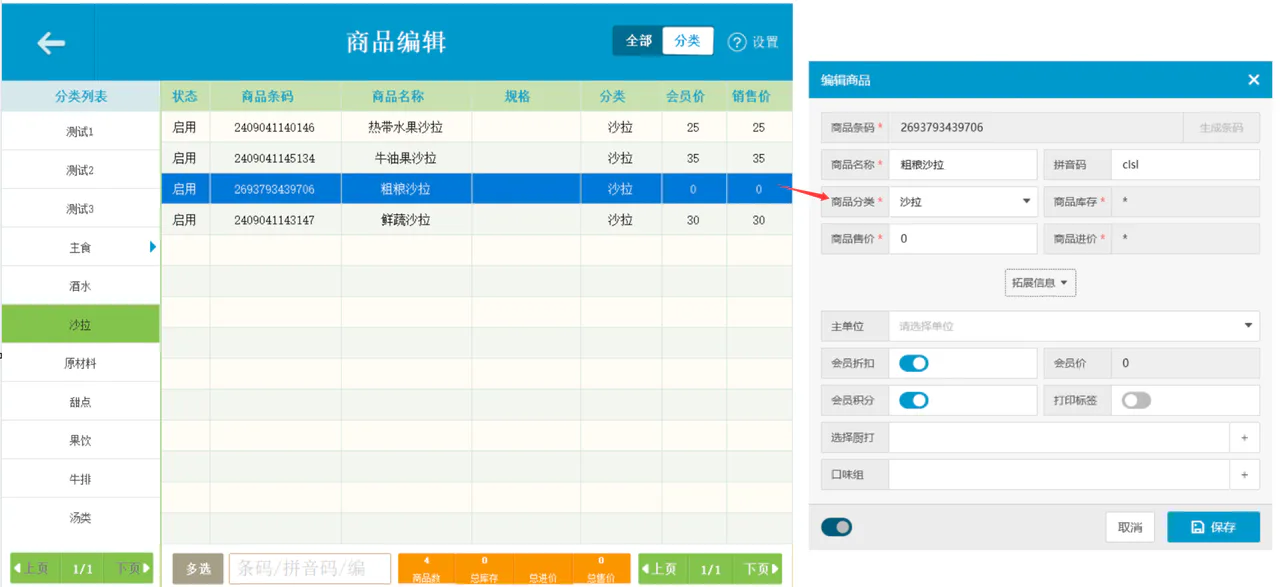The image size is (1280, 587).
Task: Expand the 主食 category arrow
Action: (153, 247)
